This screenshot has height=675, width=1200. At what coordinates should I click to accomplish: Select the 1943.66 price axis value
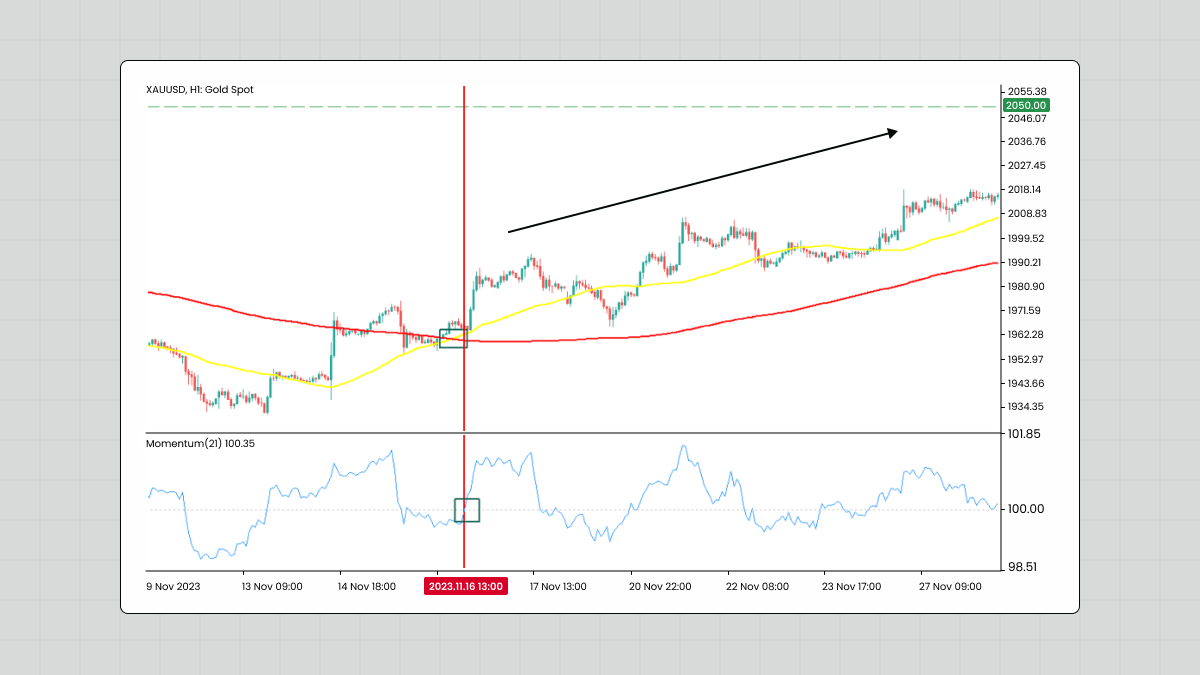click(x=1026, y=384)
